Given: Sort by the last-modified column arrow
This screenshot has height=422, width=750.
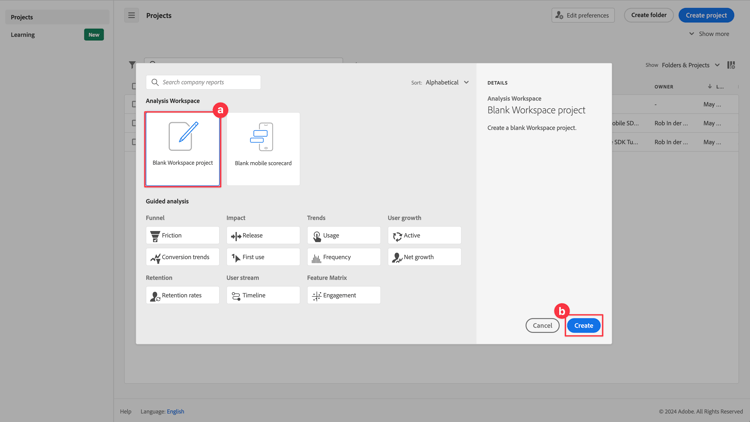Looking at the screenshot, I should point(710,87).
